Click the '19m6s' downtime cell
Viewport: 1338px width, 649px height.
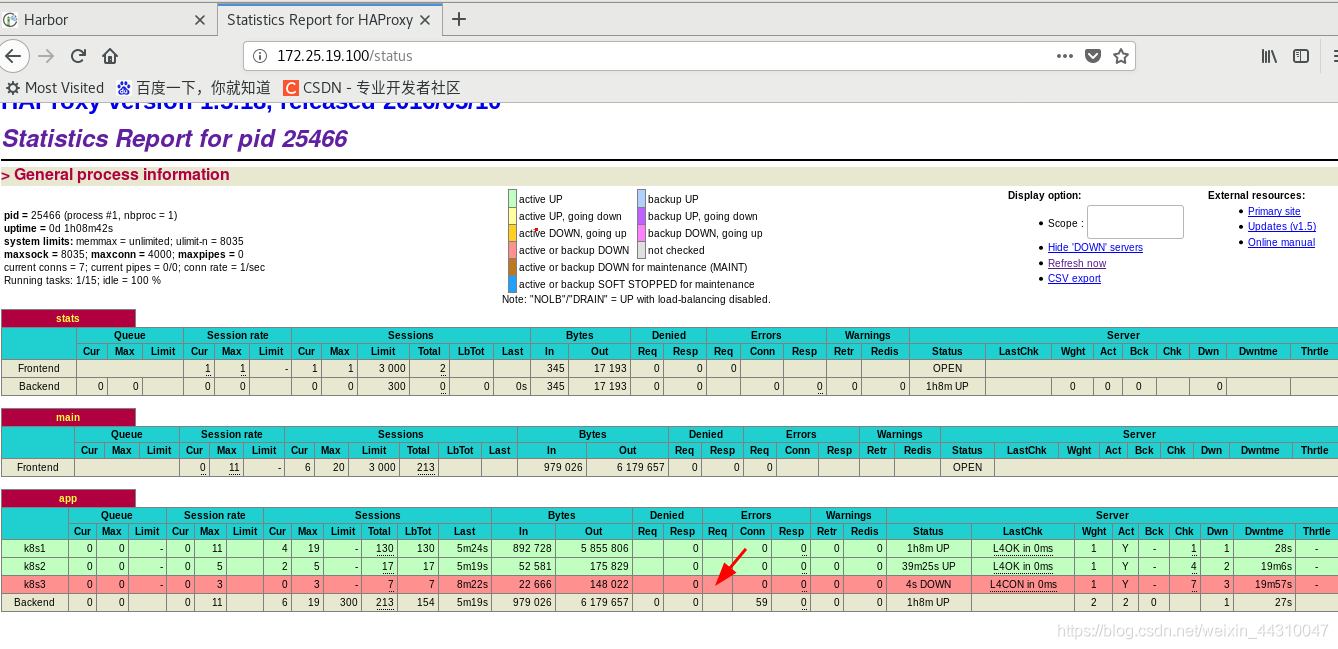coord(1264,566)
